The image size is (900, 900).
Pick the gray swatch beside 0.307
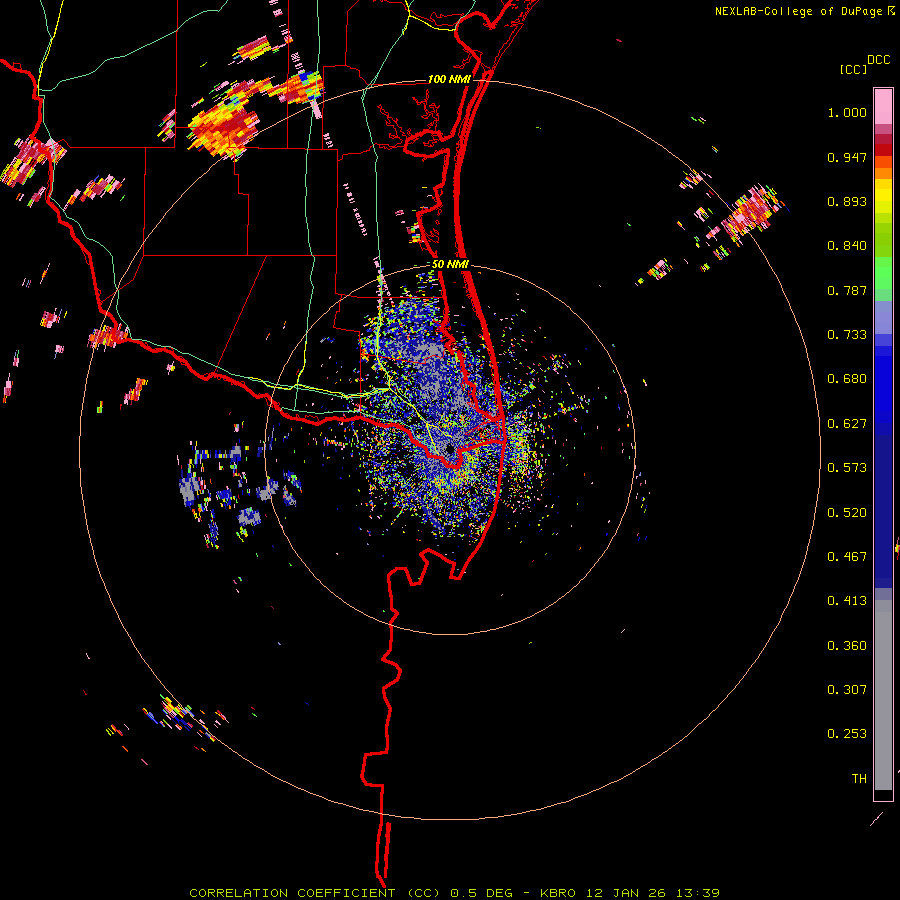(883, 695)
